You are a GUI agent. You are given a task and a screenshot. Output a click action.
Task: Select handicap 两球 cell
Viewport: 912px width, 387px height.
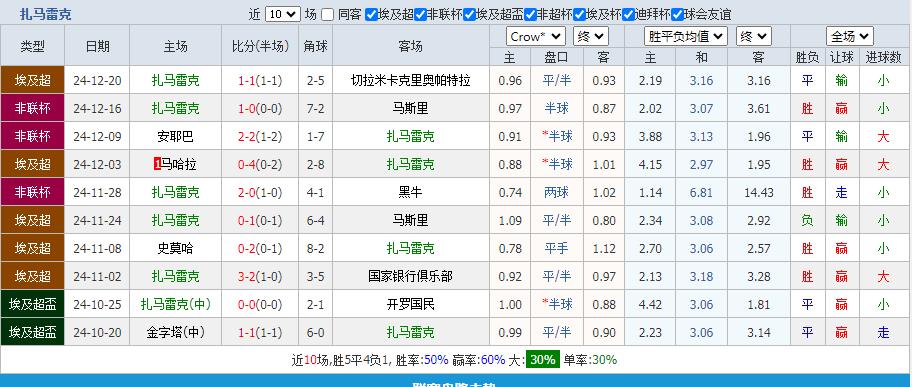point(557,192)
